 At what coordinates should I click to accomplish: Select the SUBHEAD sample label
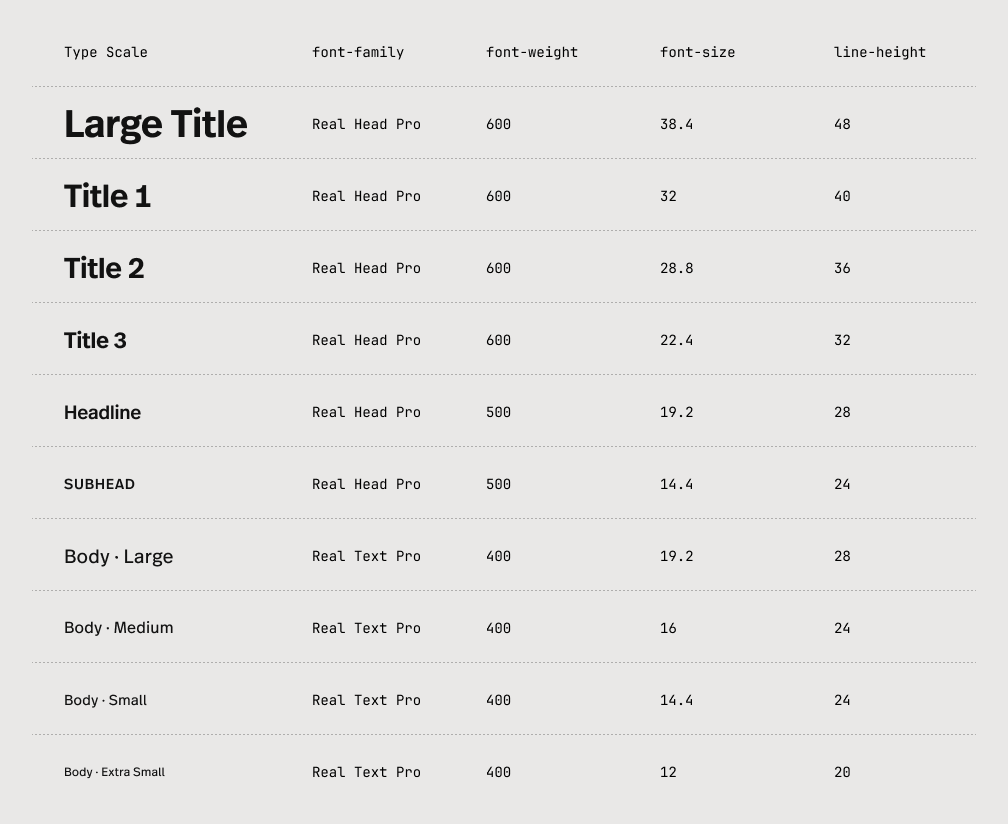99,484
